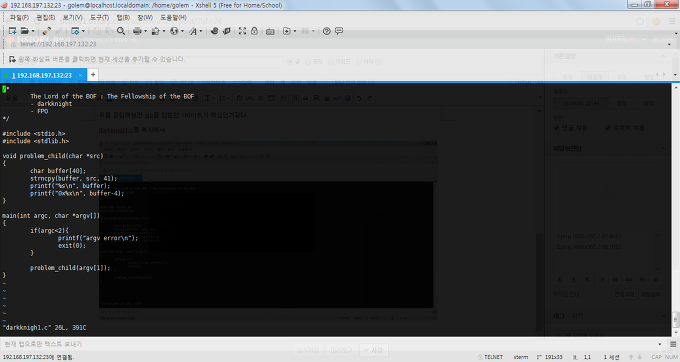Click the 1 세션 status bar entry
The width and height of the screenshot is (680, 362).
611,357
